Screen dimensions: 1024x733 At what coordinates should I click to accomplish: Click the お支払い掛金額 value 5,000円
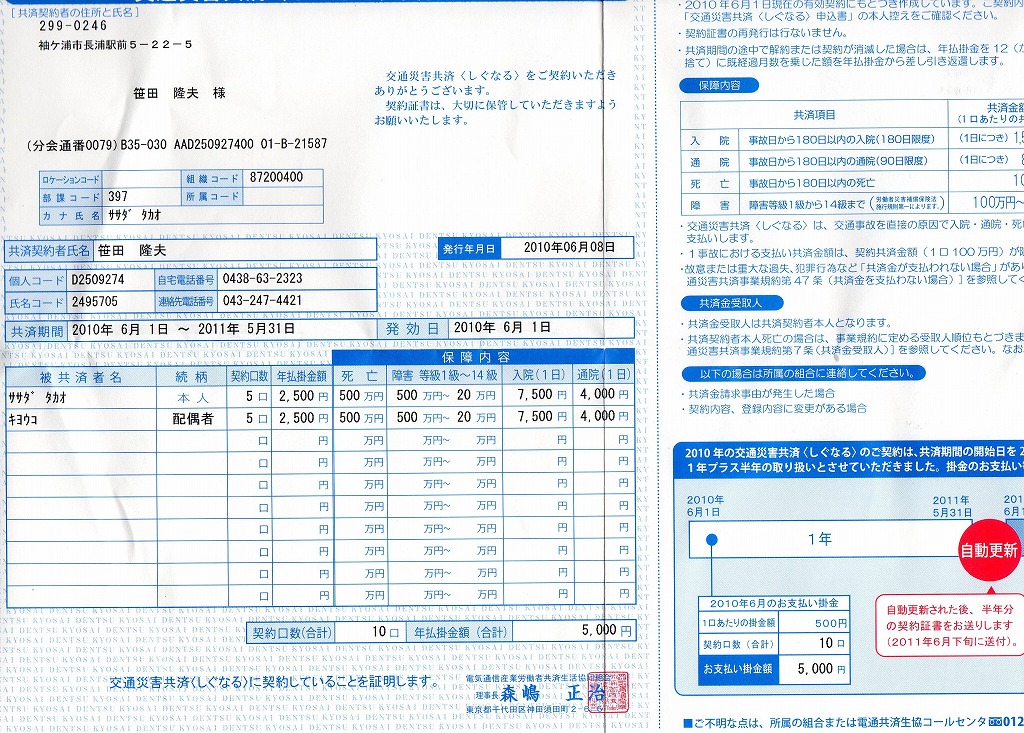[821, 668]
